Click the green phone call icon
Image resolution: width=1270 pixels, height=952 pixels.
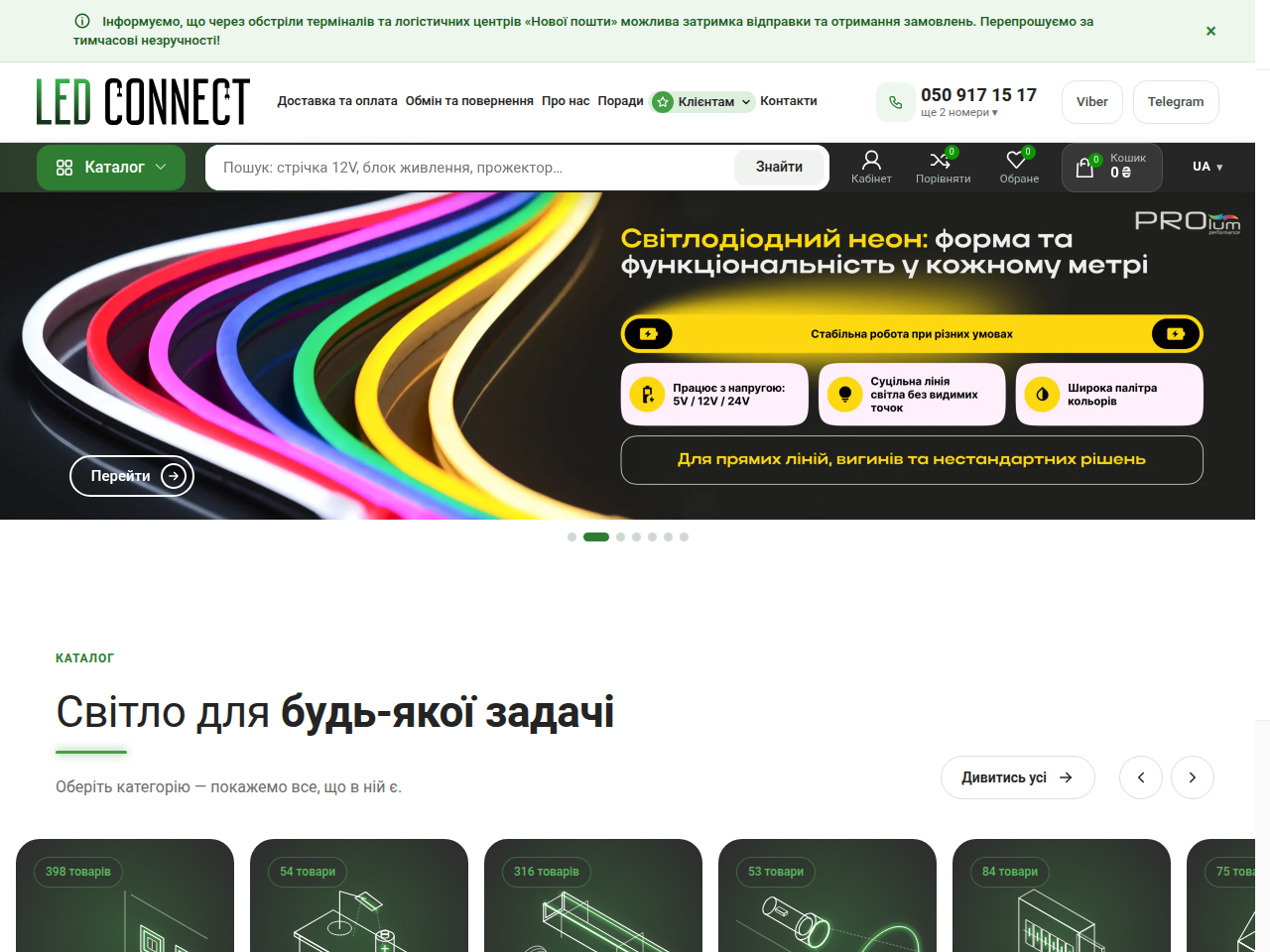pyautogui.click(x=895, y=102)
